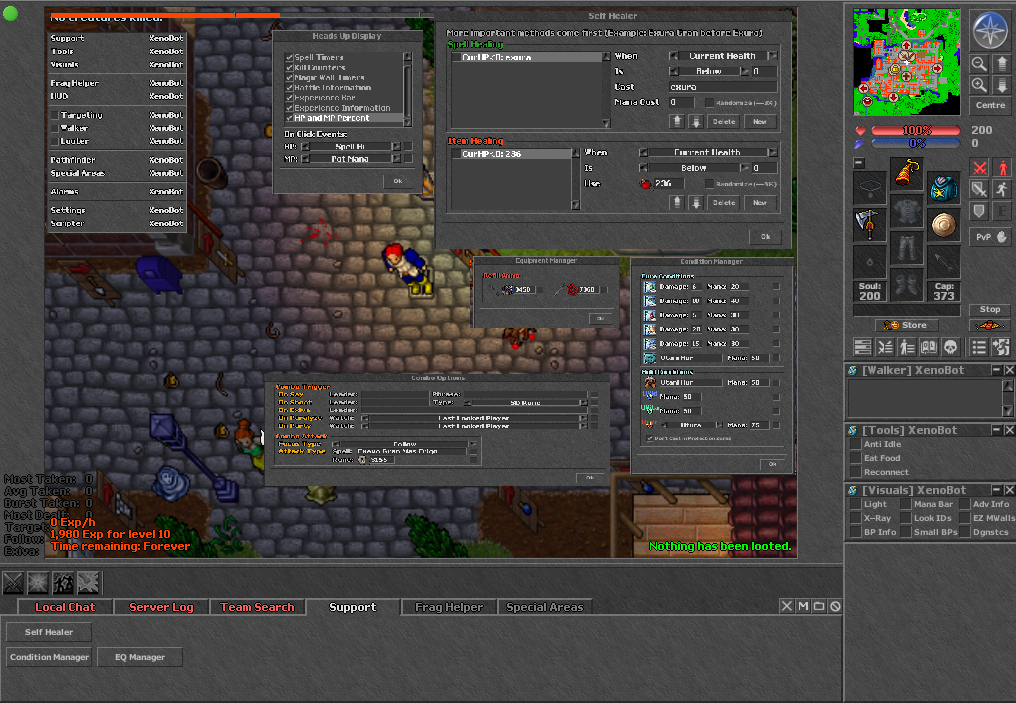Zoom in the minimap
Screen dimensions: 1016x703
[978, 85]
